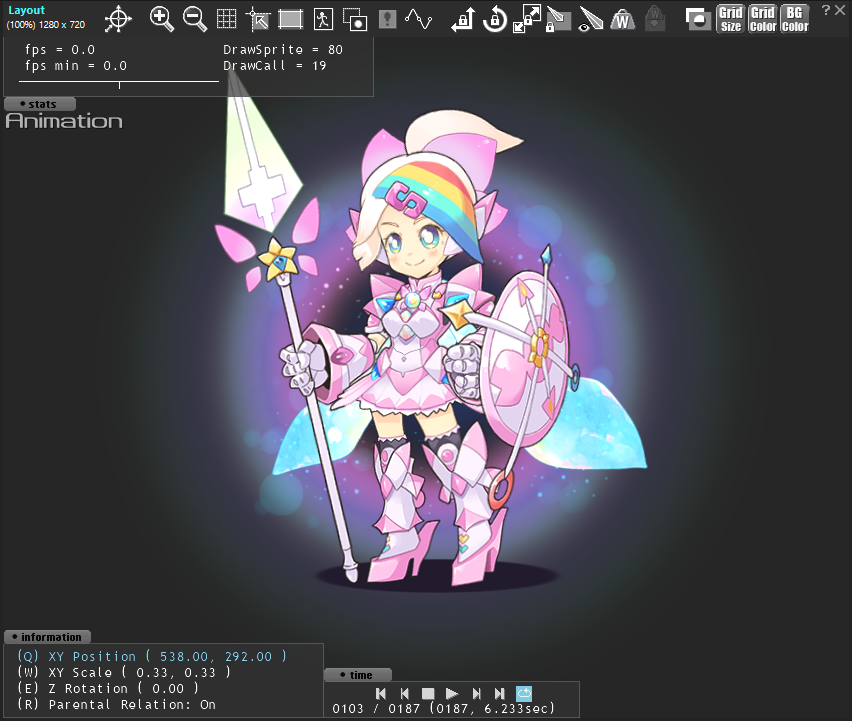This screenshot has width=852, height=721.
Task: Click the Animation label
Action: pos(64,121)
